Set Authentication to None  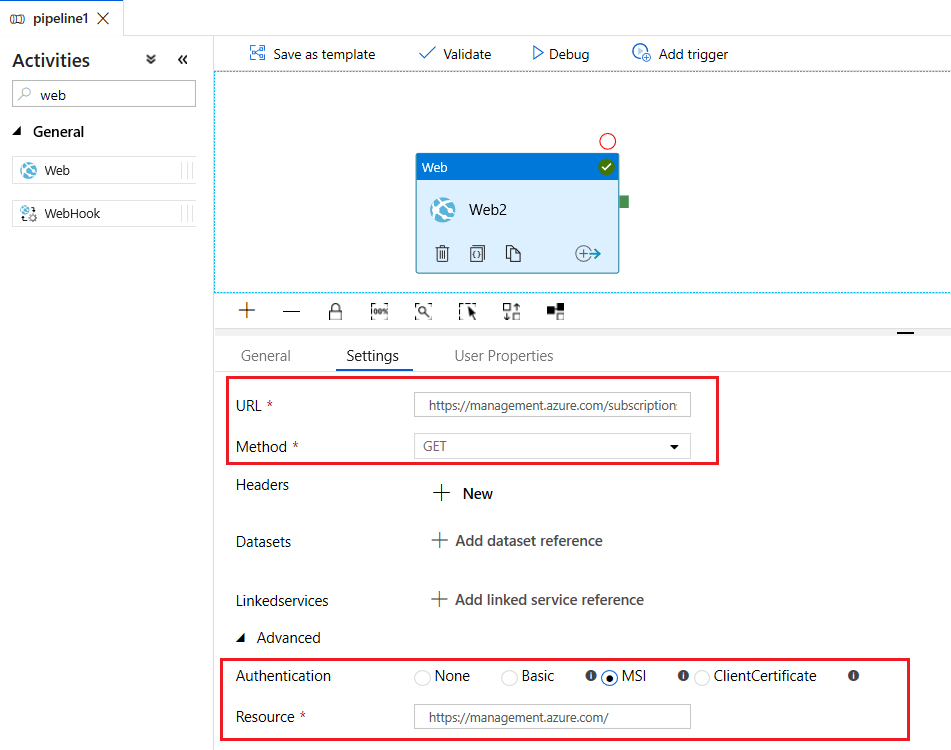click(x=423, y=676)
